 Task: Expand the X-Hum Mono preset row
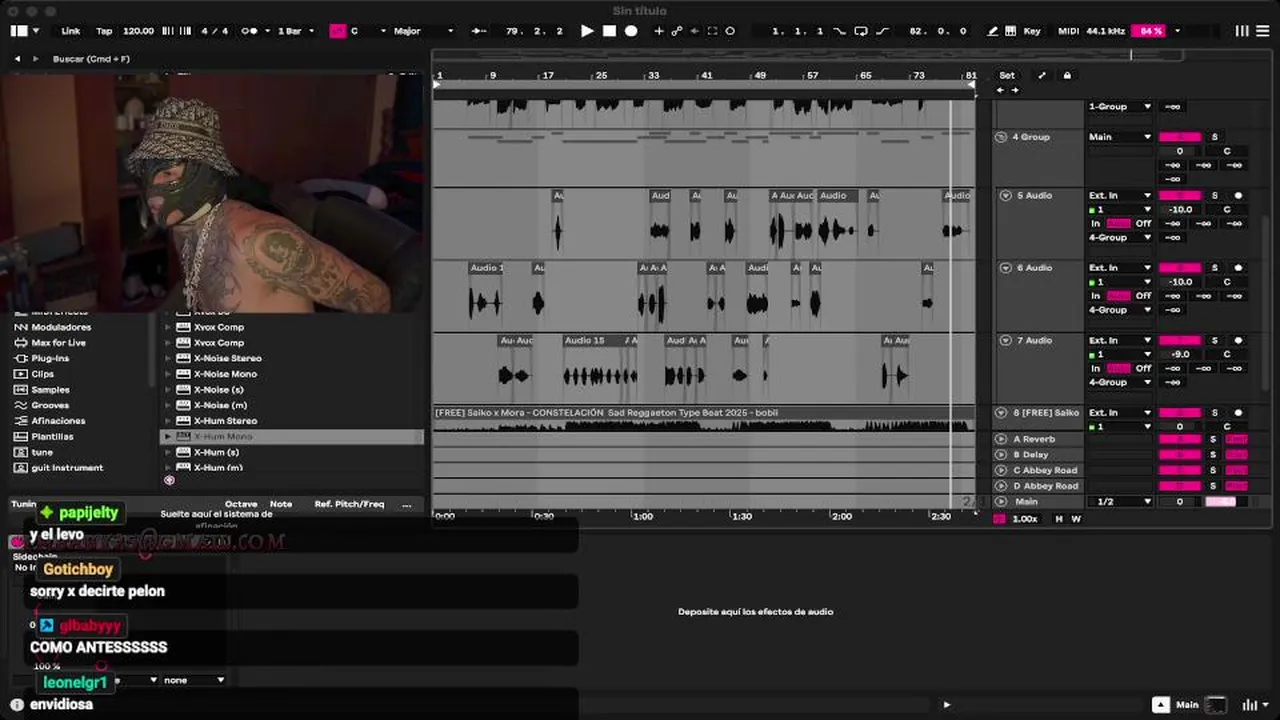coord(167,437)
